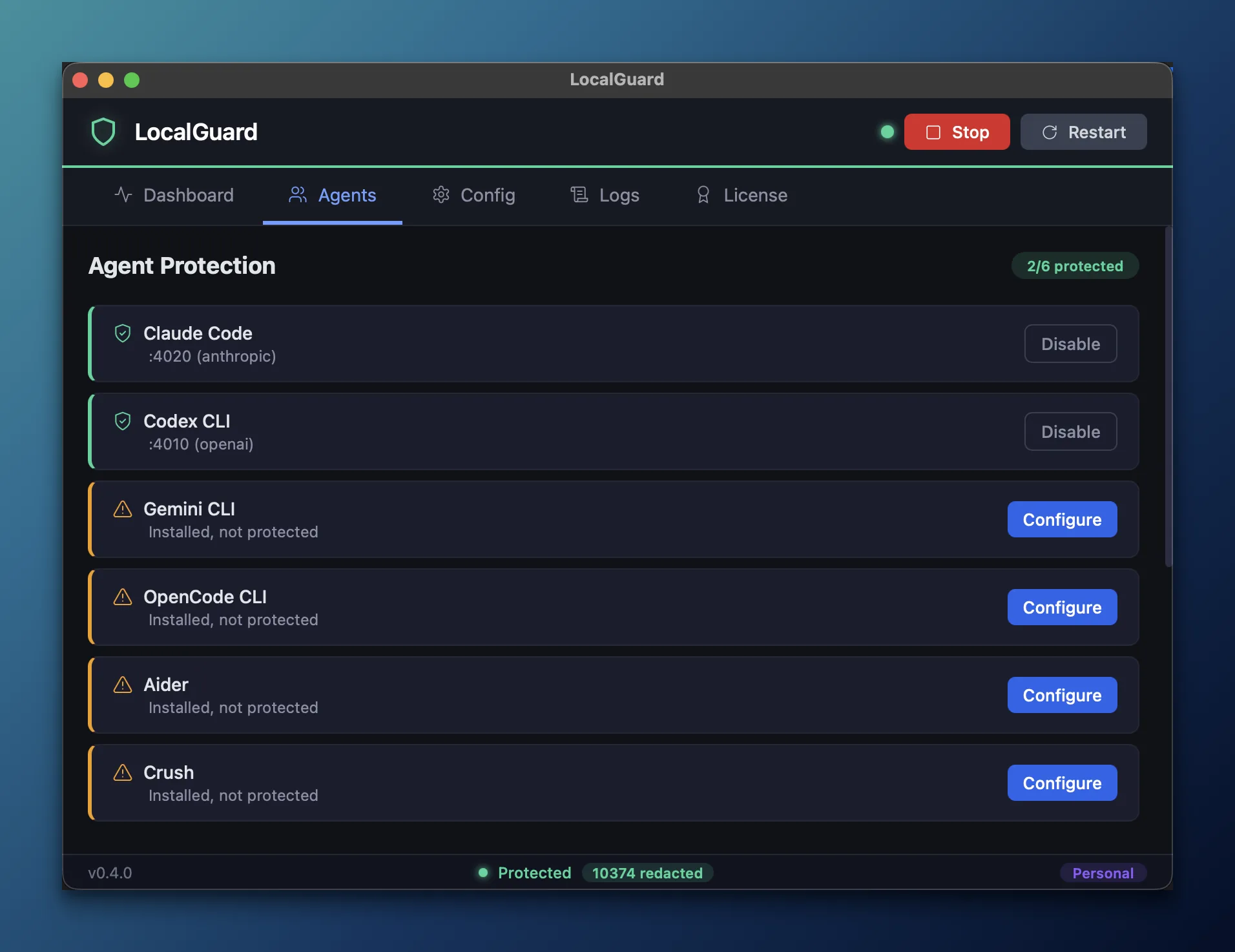The image size is (1235, 952).
Task: Click the green dot next to Protected status
Action: click(483, 873)
